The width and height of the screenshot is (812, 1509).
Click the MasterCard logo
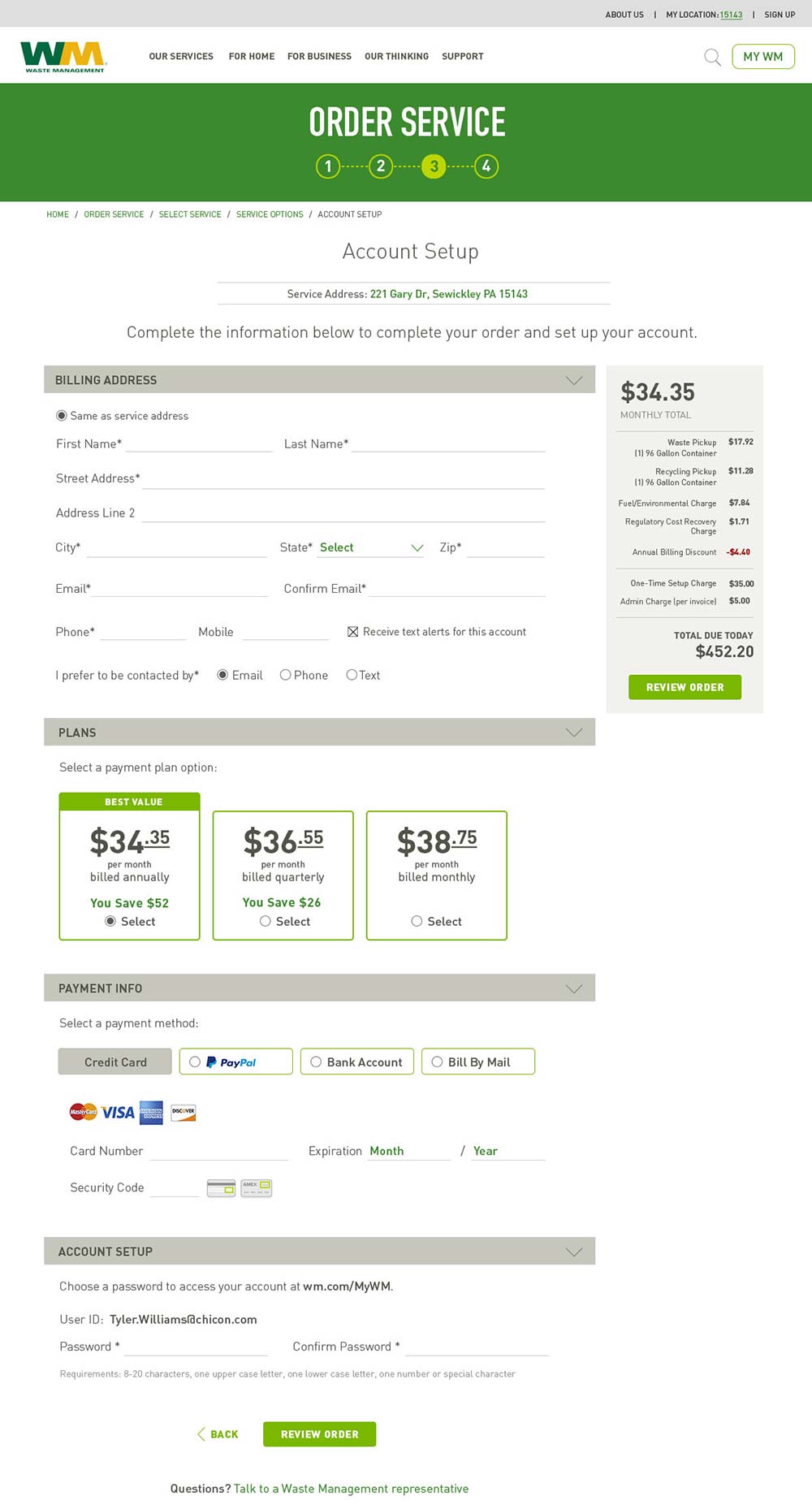point(83,1113)
